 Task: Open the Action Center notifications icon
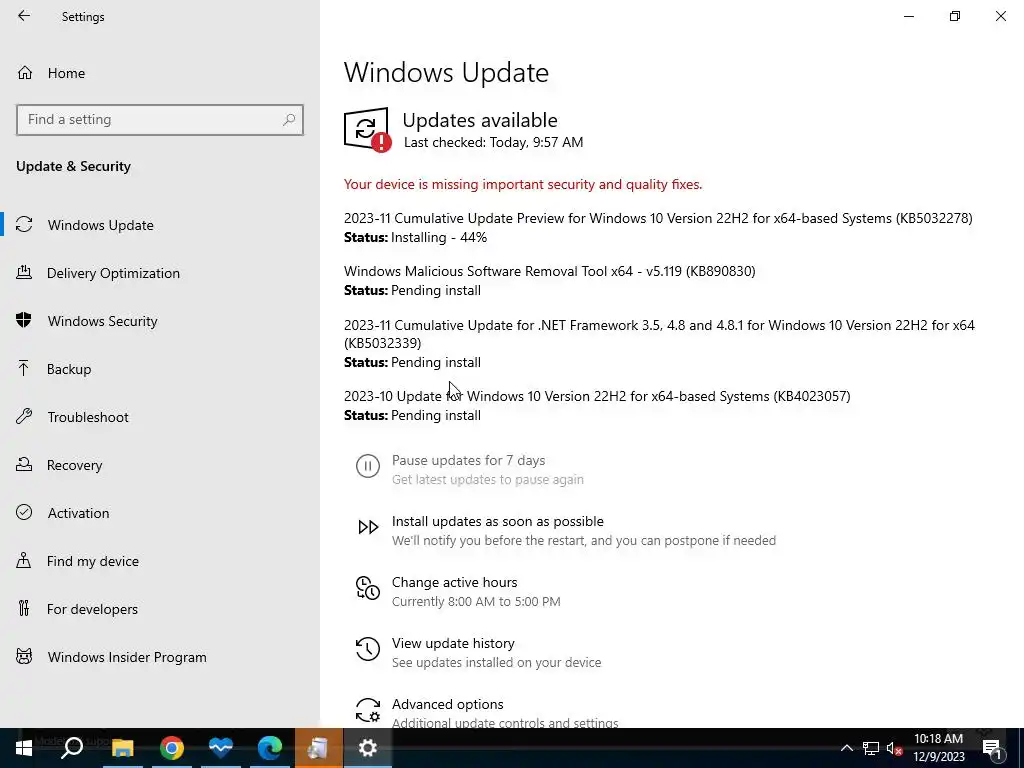[x=992, y=748]
